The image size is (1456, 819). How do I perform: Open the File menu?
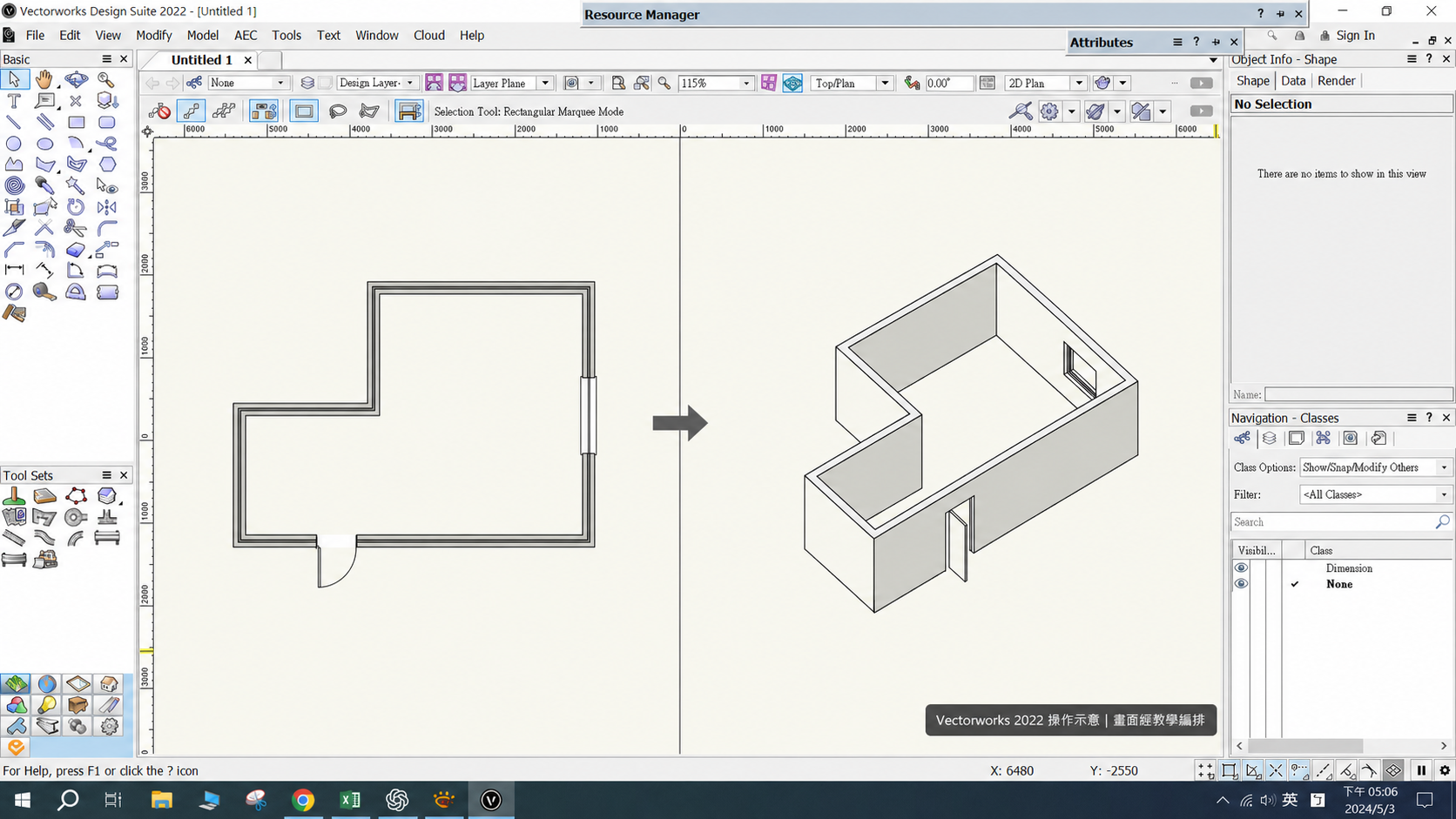[x=35, y=36]
